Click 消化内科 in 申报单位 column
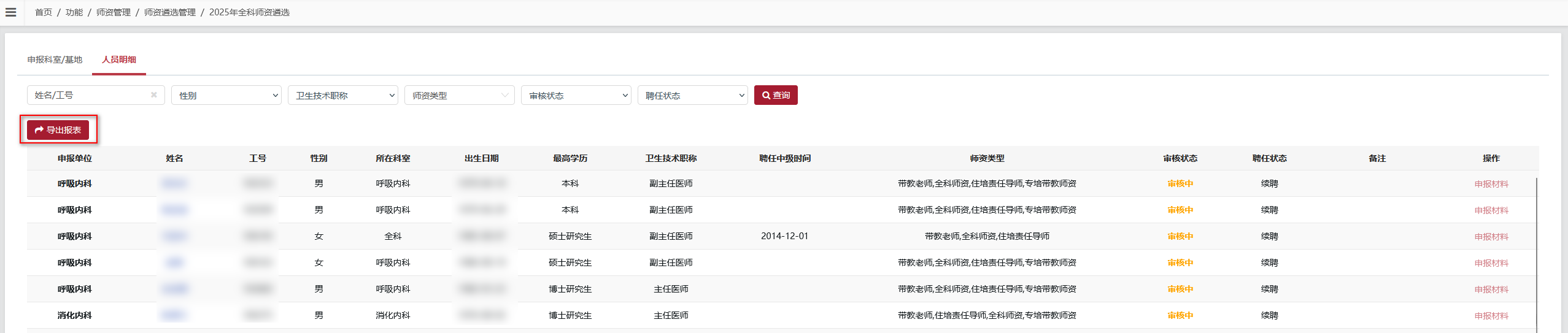The height and width of the screenshot is (333, 1568). click(75, 315)
